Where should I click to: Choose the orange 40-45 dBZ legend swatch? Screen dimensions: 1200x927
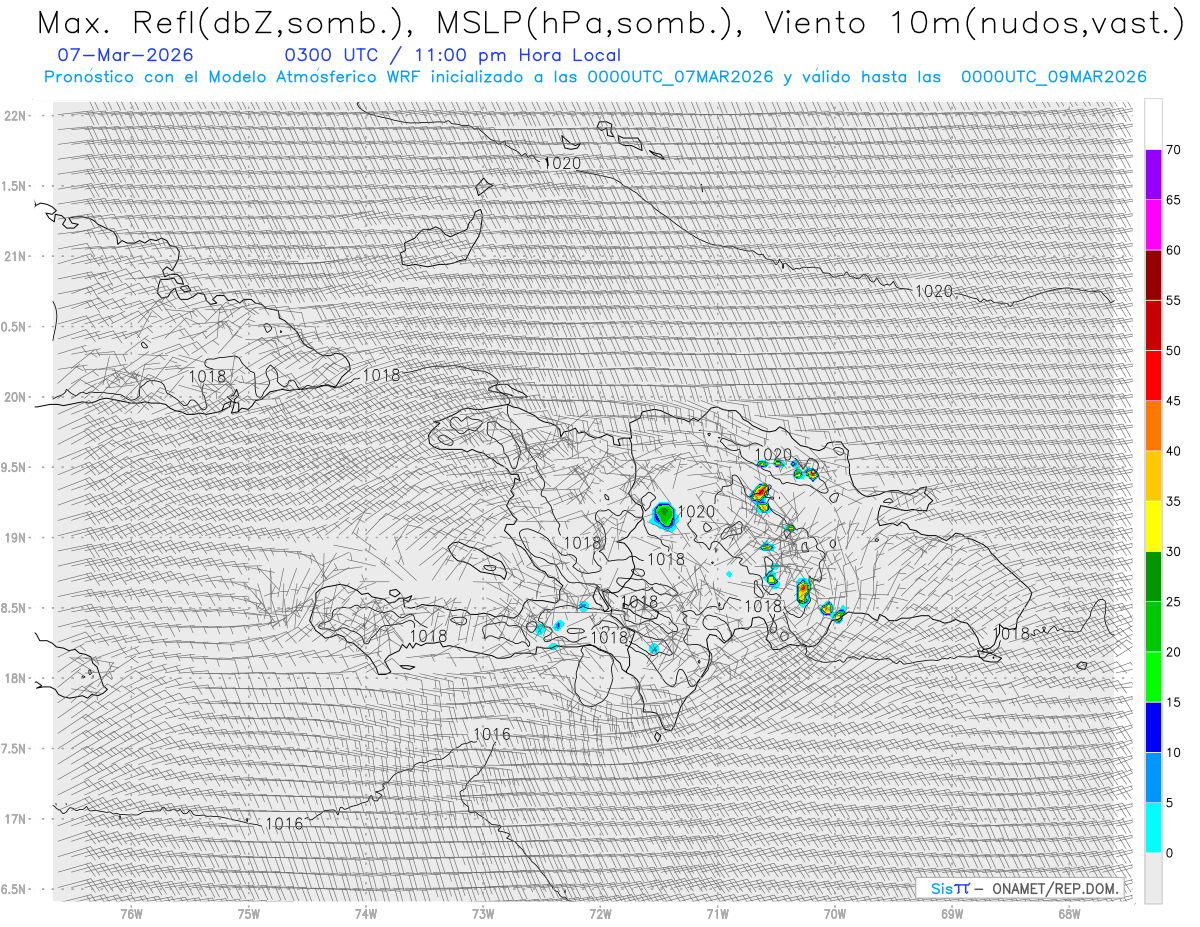coord(1153,426)
